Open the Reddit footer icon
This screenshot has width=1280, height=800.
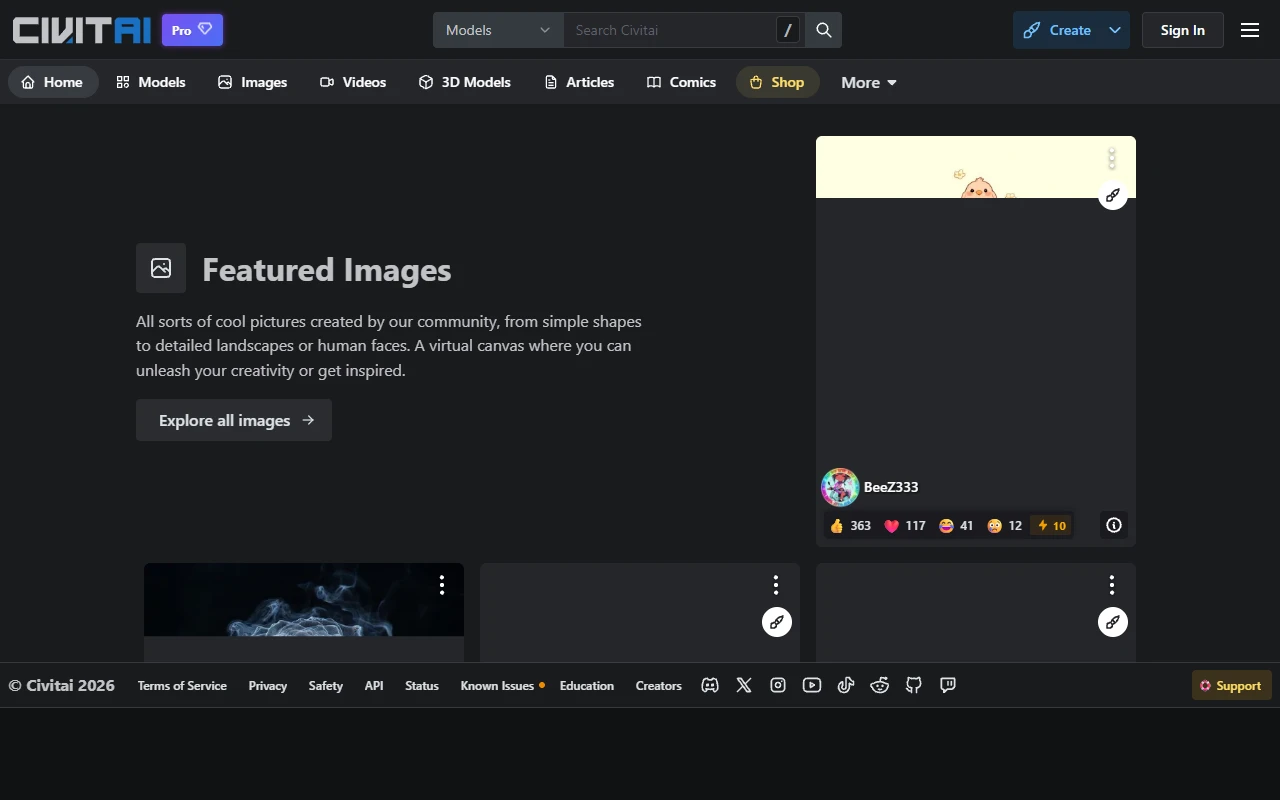click(x=880, y=685)
